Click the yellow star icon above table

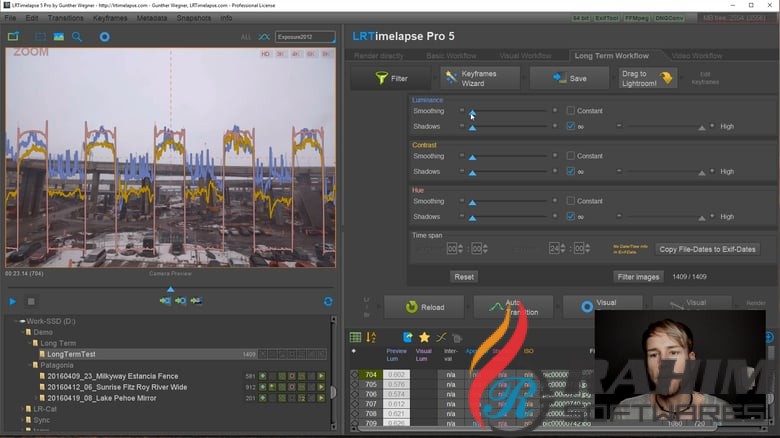coord(424,338)
